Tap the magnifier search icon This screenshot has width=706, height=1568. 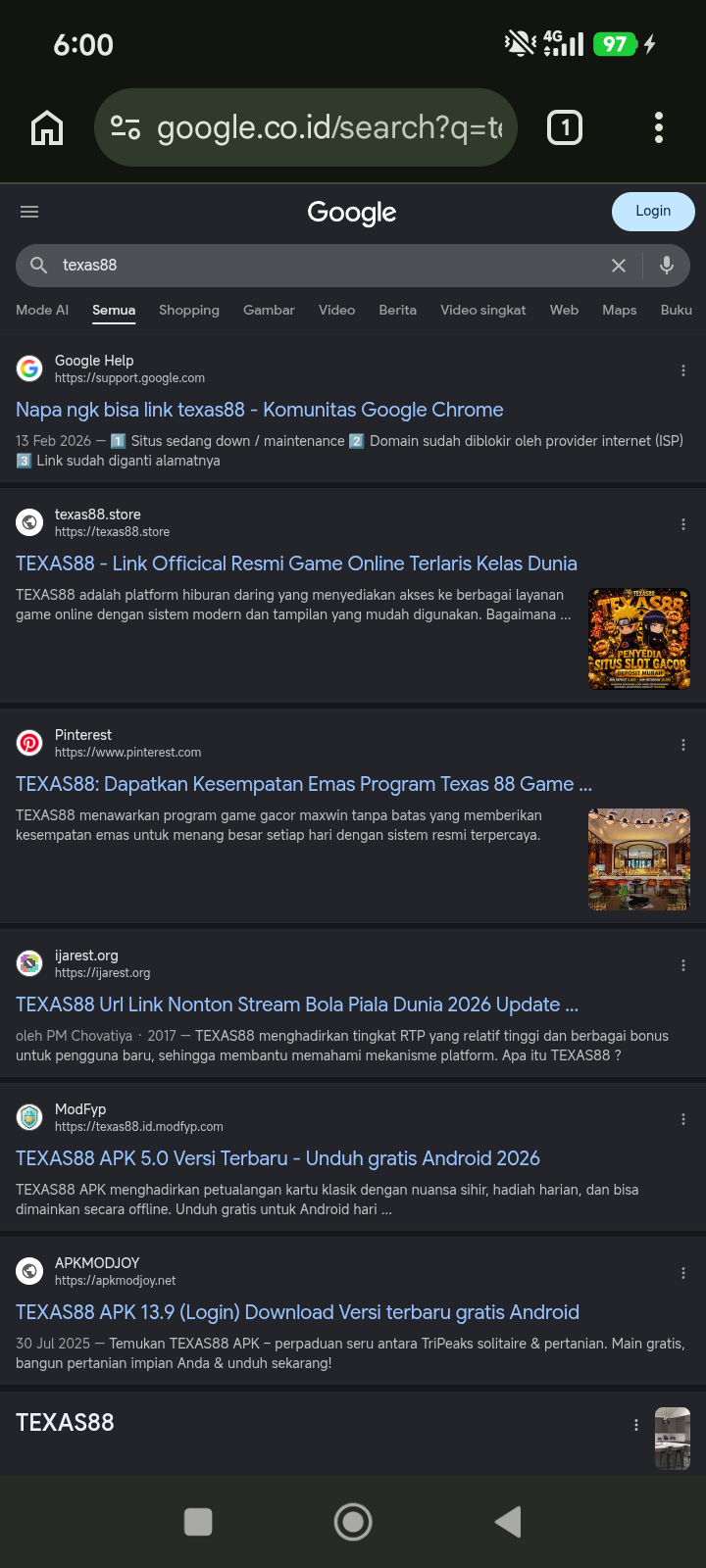(x=38, y=266)
